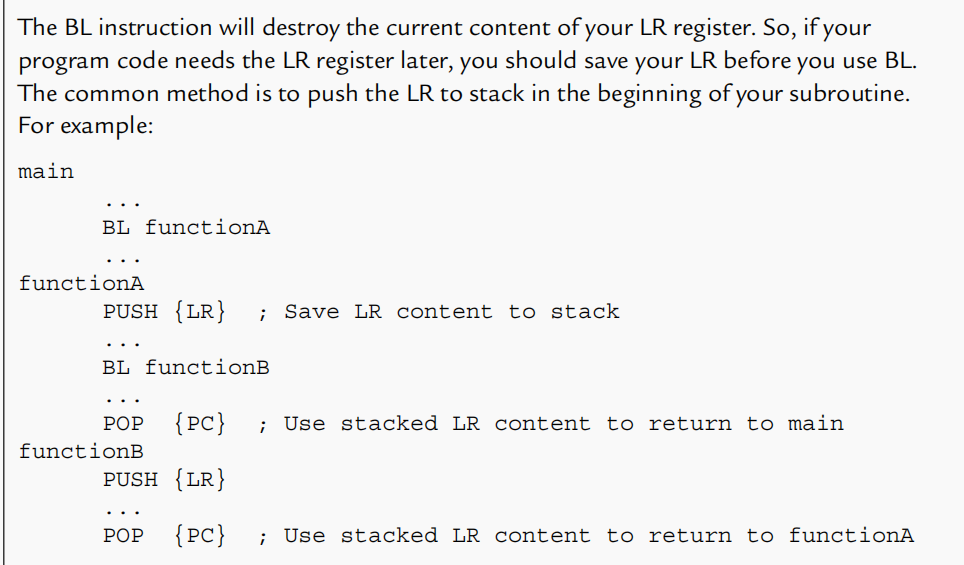The image size is (964, 565).
Task: Click the comment "Save LR content to stack"
Action: click(x=451, y=311)
